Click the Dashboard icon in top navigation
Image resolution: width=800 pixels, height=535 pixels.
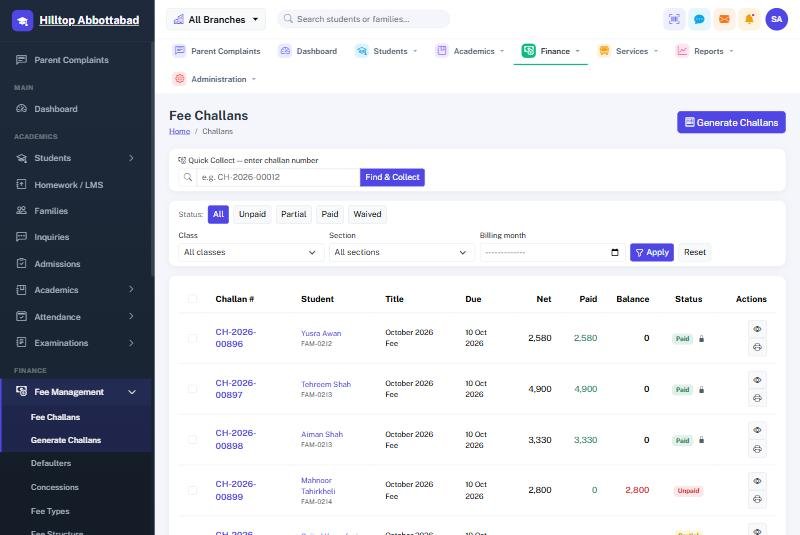click(x=285, y=51)
